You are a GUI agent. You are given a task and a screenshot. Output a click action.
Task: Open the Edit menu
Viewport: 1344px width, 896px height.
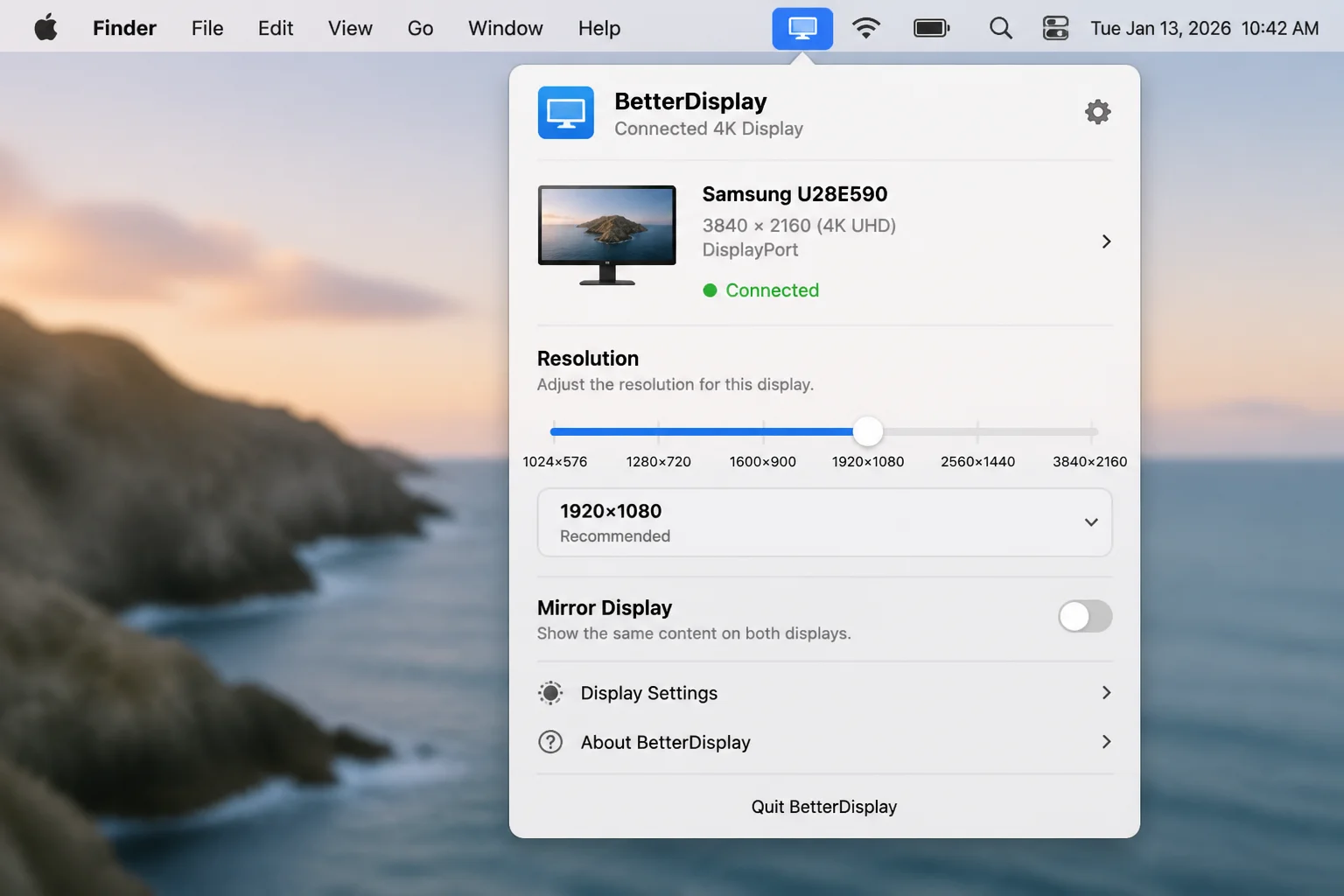[276, 28]
